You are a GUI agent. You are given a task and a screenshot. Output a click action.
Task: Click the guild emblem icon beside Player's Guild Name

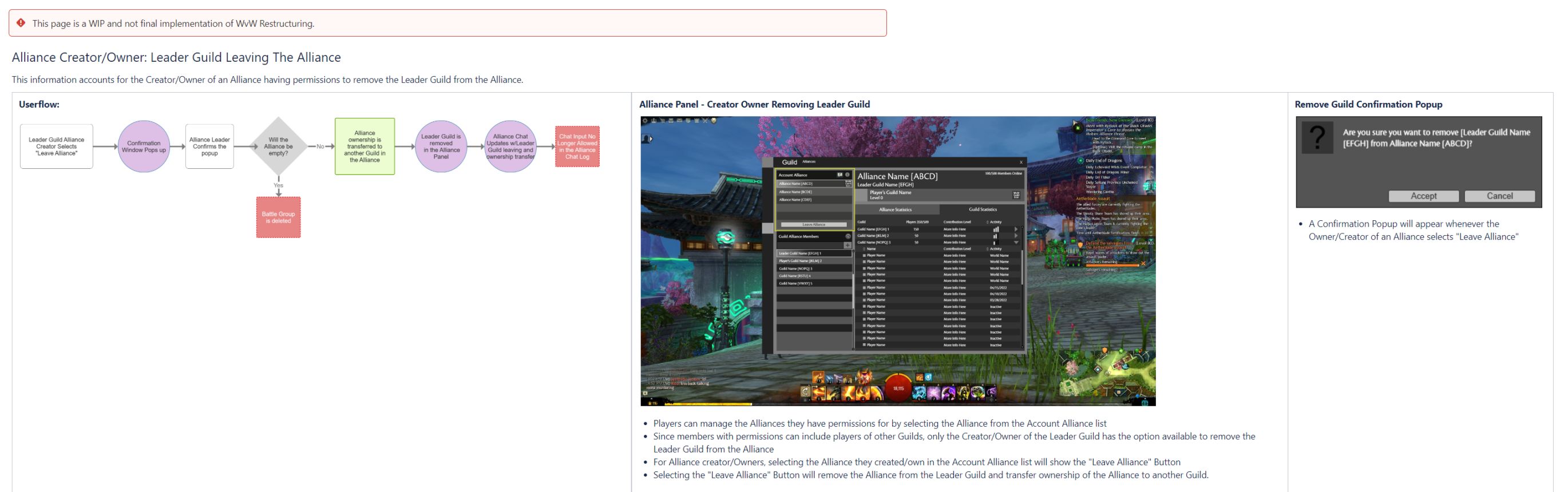pyautogui.click(x=1016, y=195)
